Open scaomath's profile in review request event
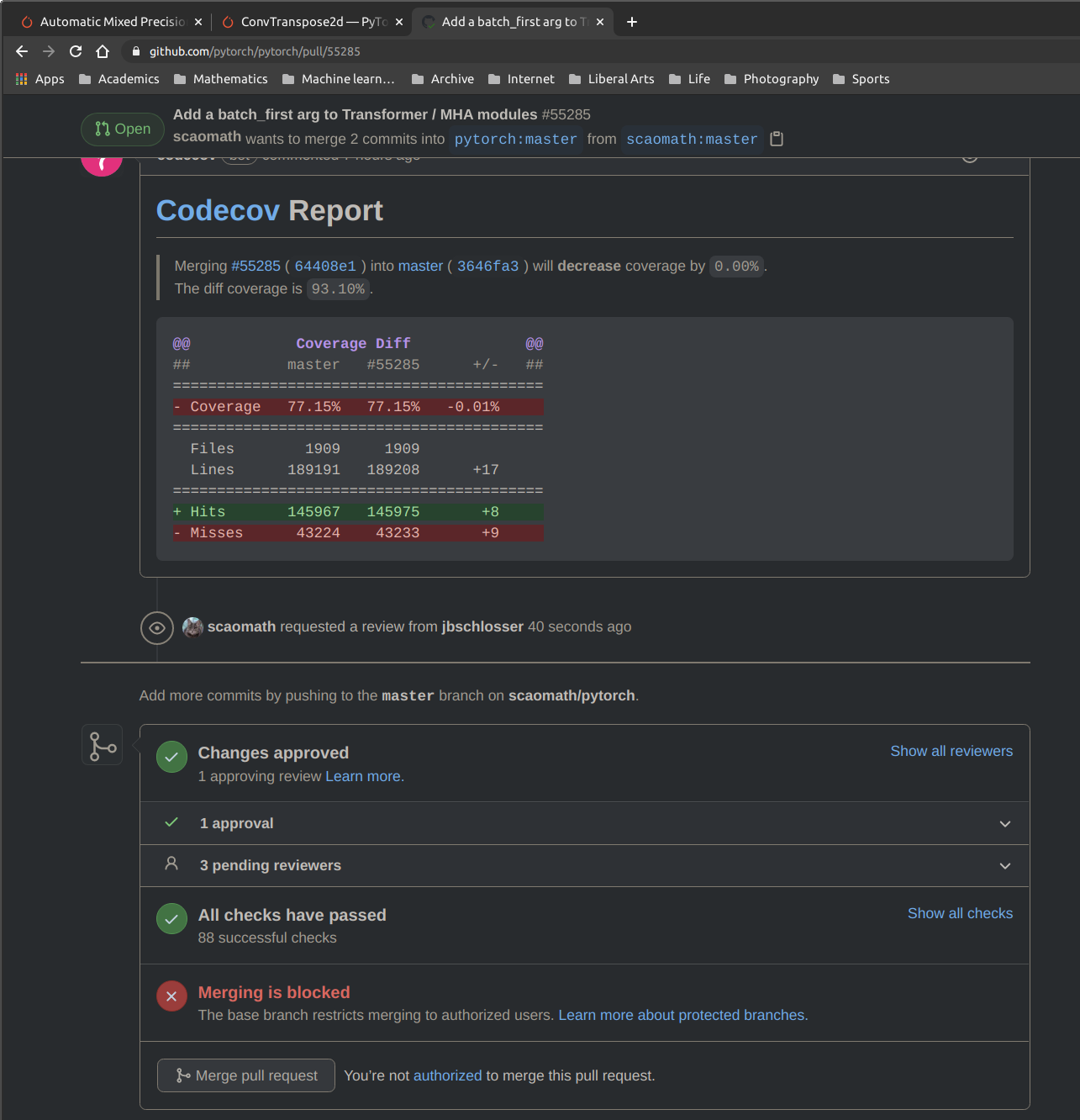 tap(241, 626)
